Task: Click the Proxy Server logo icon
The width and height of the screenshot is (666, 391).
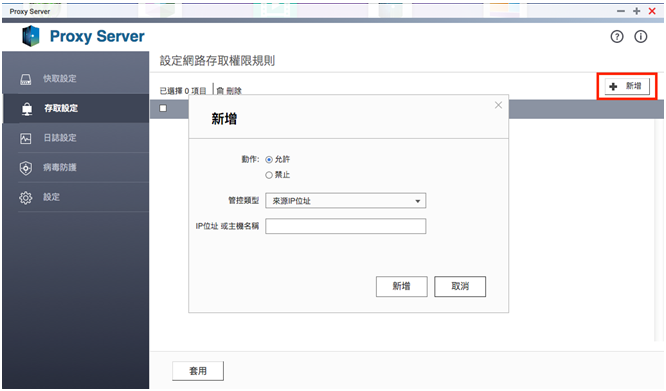Action: click(31, 36)
